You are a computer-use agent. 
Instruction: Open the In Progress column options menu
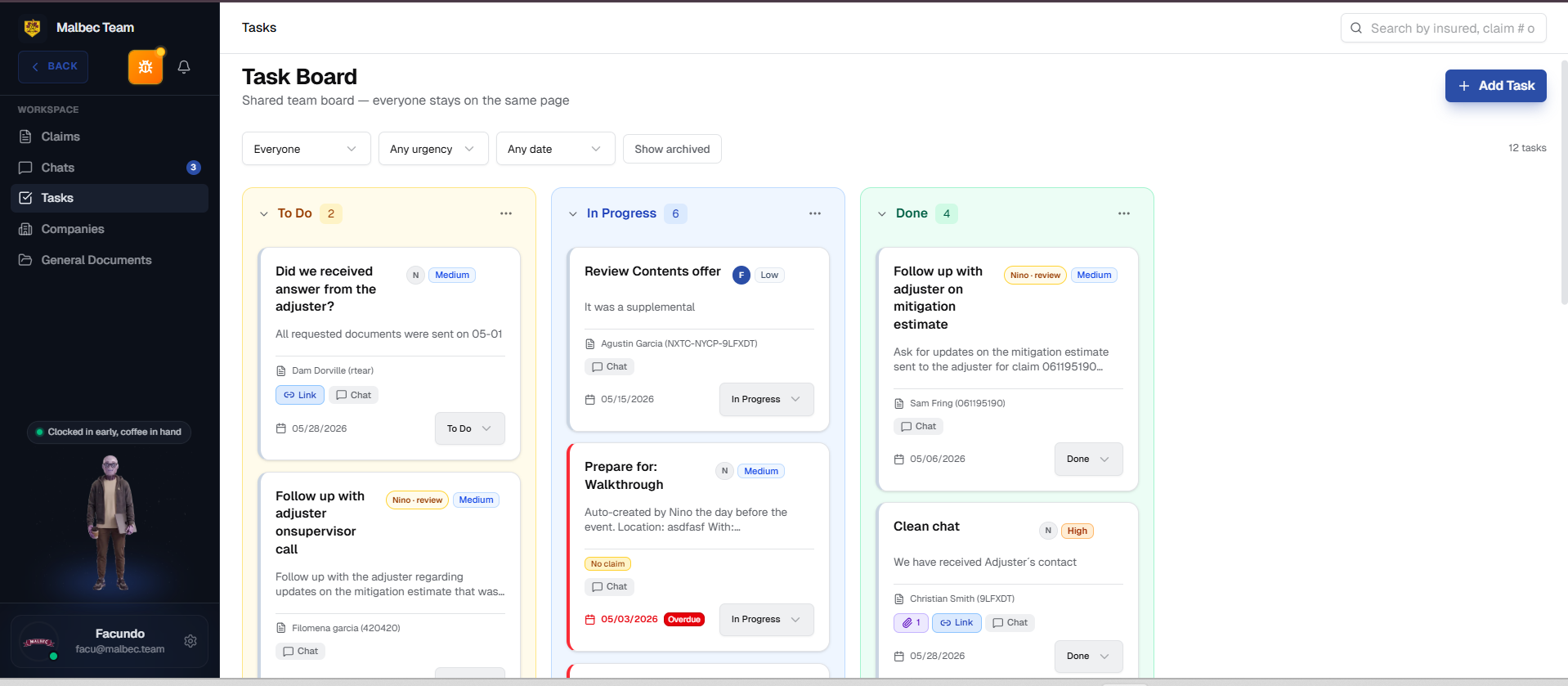(815, 213)
